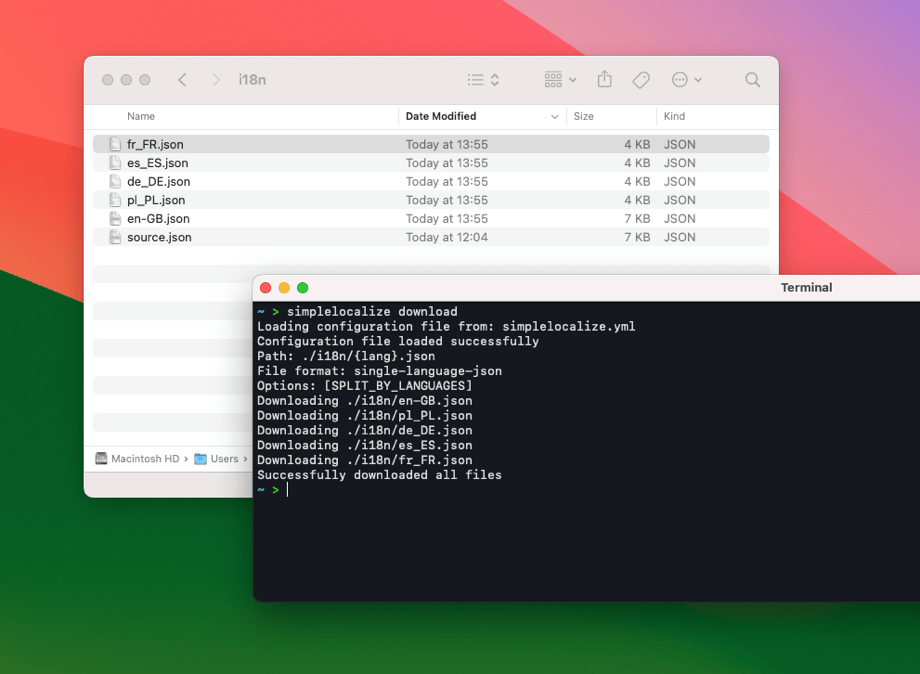Go back in Finder navigation
This screenshot has height=674, width=920.
[x=182, y=80]
